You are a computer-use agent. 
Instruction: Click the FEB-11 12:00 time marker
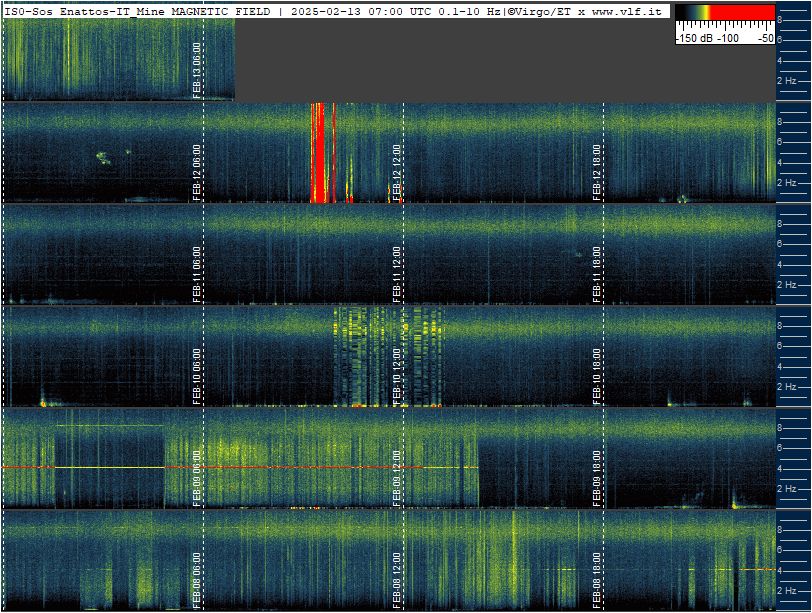397,274
